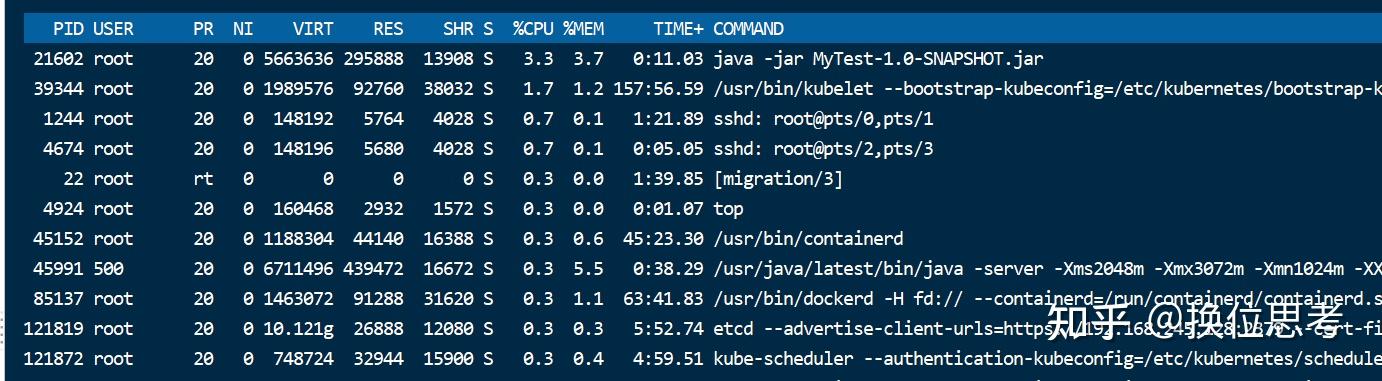The image size is (1382, 381).
Task: Click the %CPU column header
Action: (x=533, y=29)
